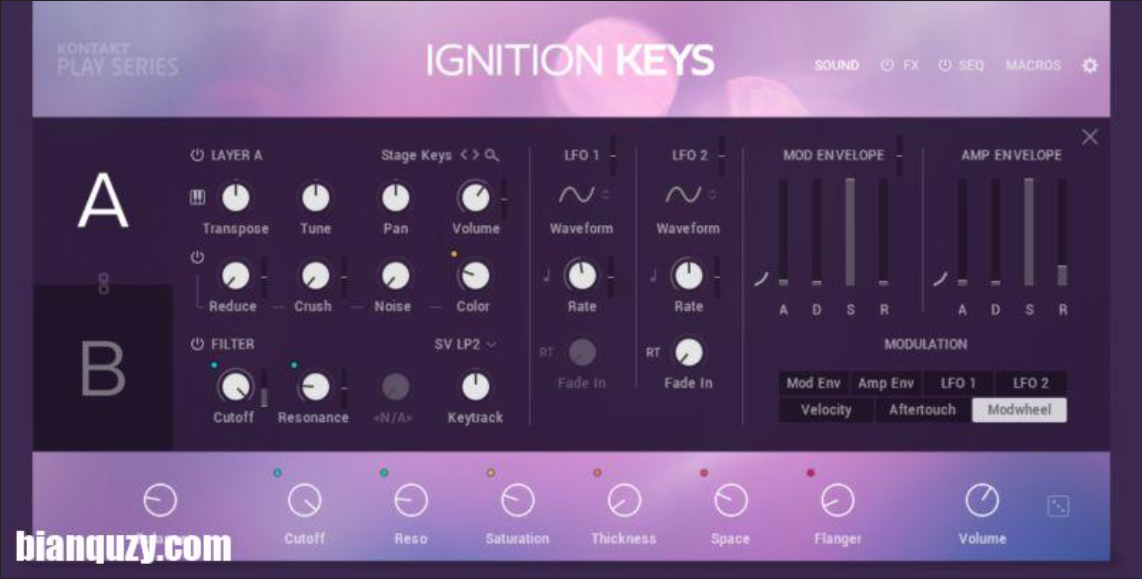Image resolution: width=1142 pixels, height=579 pixels.
Task: Click the LFO 2 sine waveform icon
Action: click(x=682, y=194)
